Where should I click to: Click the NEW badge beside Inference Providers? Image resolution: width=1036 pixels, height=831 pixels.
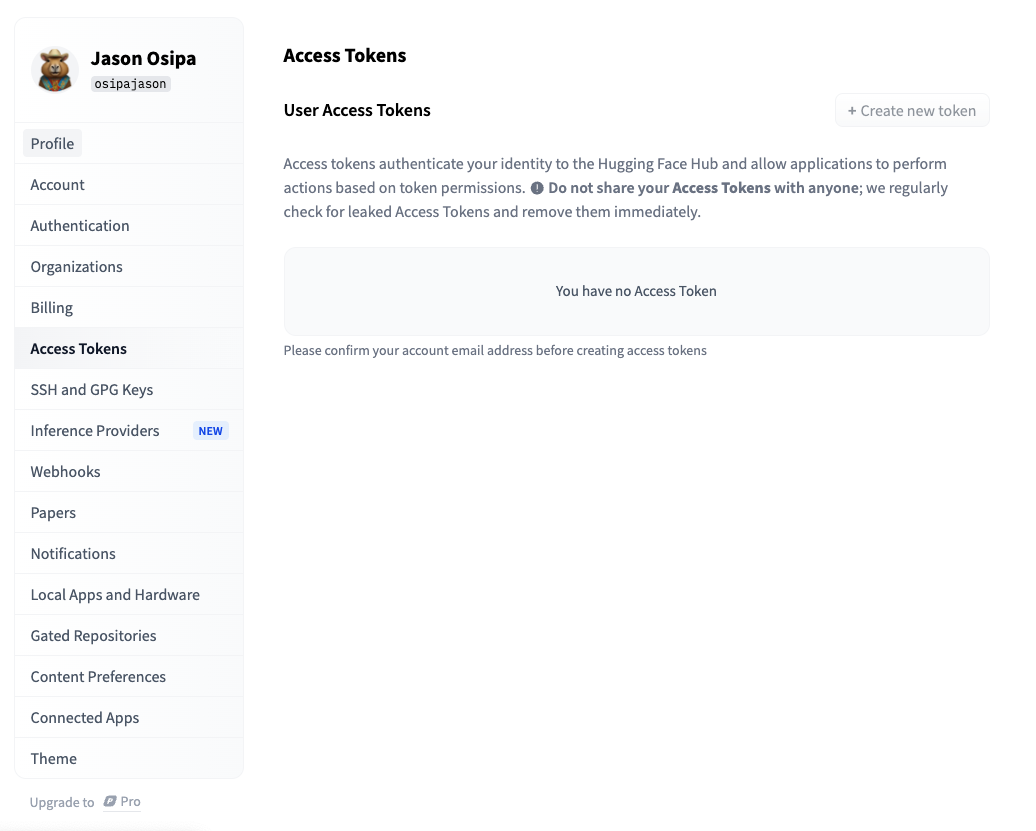tap(211, 431)
